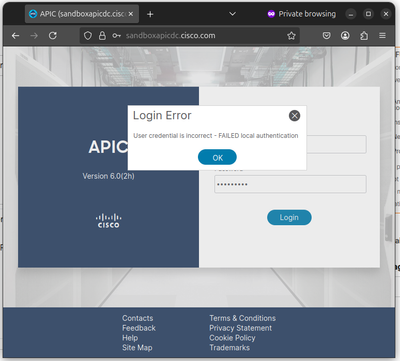400x361 pixels.
Task: Open the Help footer link
Action: pos(130,338)
